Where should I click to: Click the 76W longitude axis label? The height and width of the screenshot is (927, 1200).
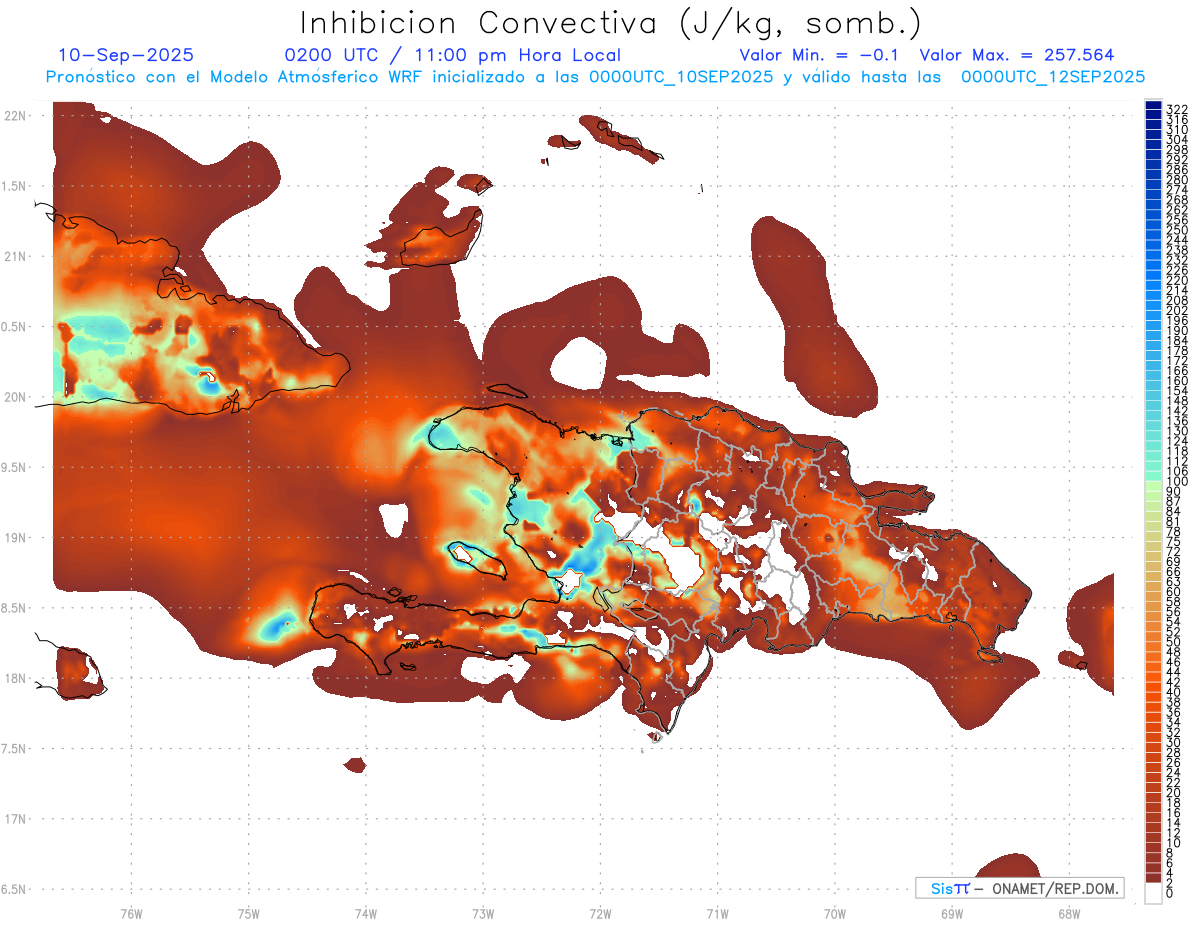pyautogui.click(x=131, y=912)
